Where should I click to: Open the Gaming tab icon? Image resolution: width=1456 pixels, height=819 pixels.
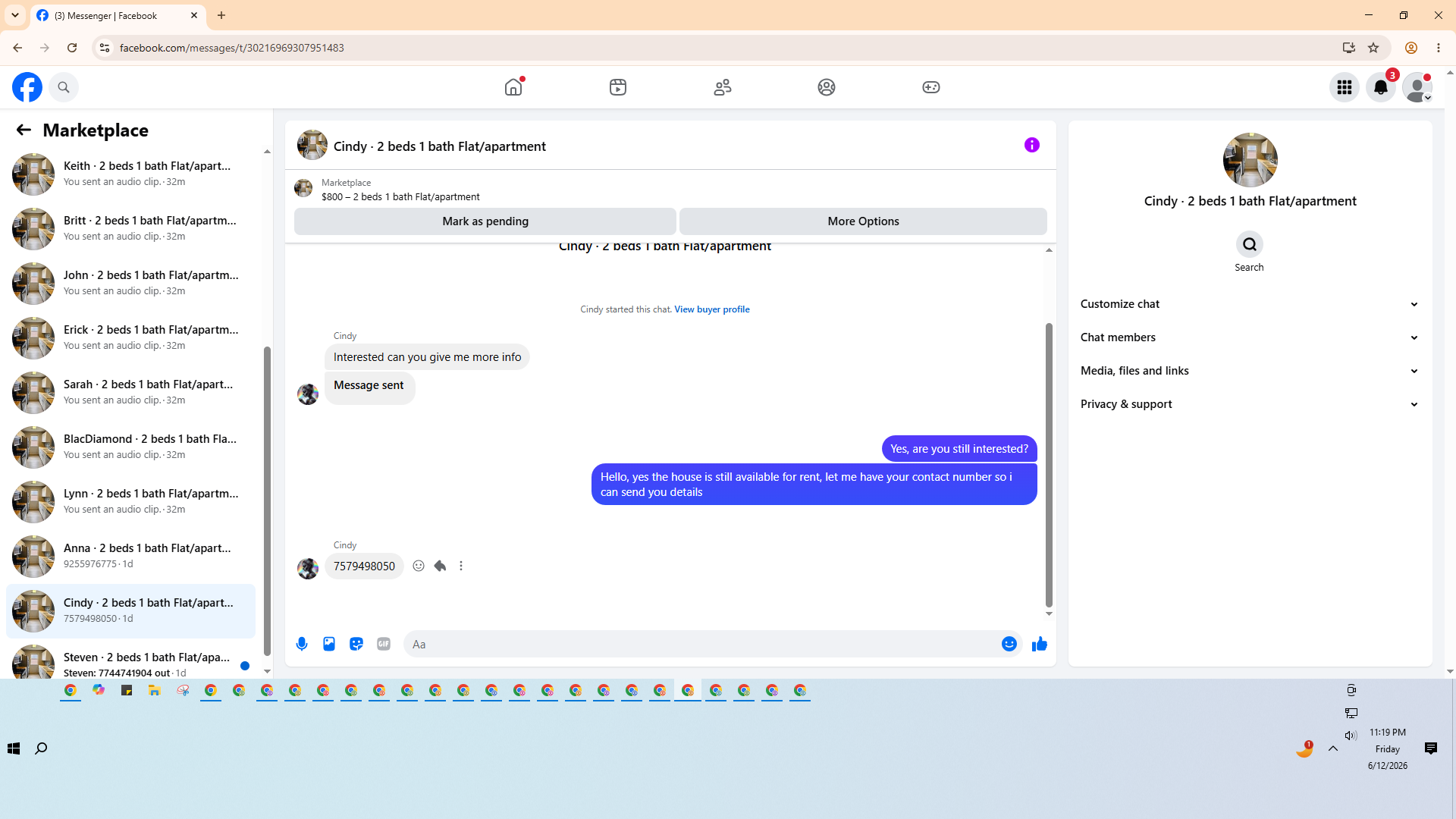(x=931, y=87)
